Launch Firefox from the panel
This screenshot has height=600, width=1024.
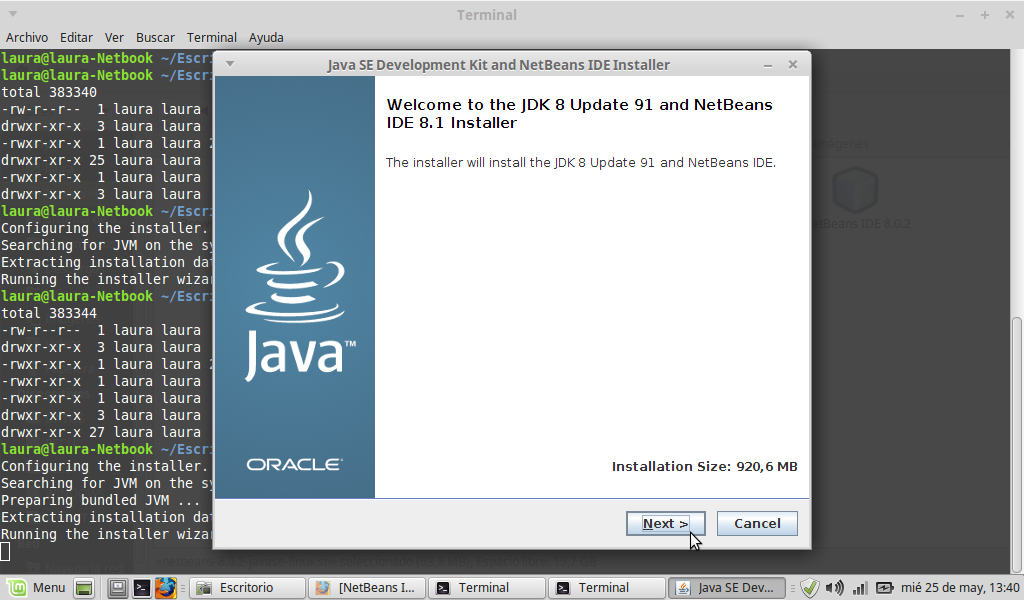pos(166,588)
